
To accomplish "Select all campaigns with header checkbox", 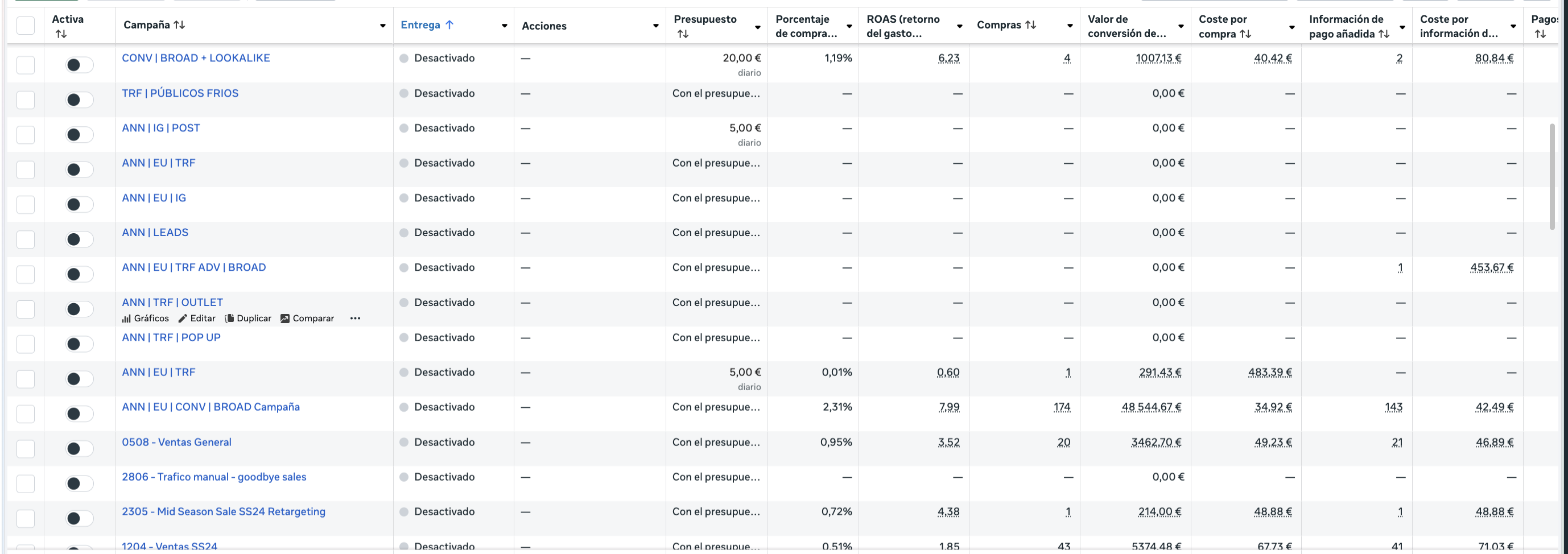I will pyautogui.click(x=26, y=26).
